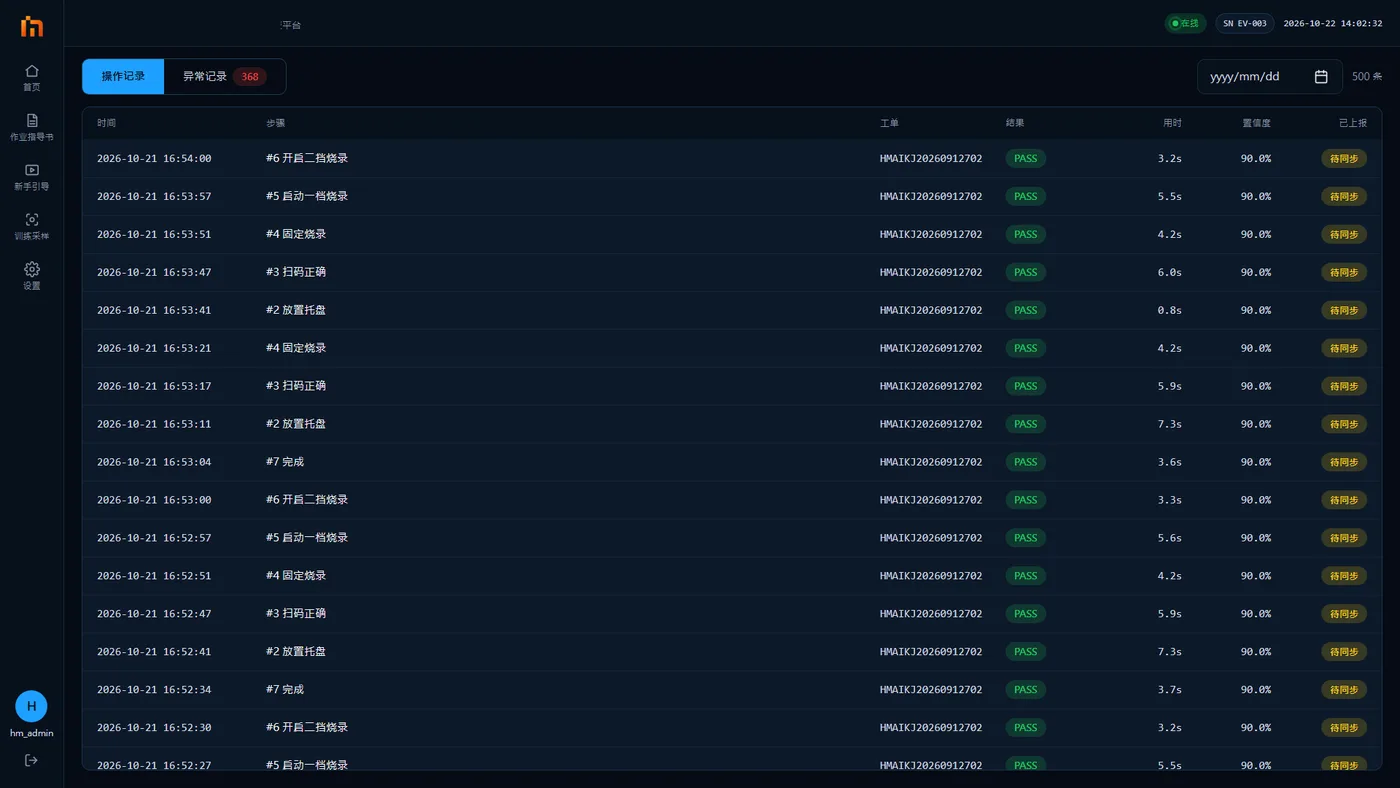Click the logout icon below hm_admin

point(31,760)
